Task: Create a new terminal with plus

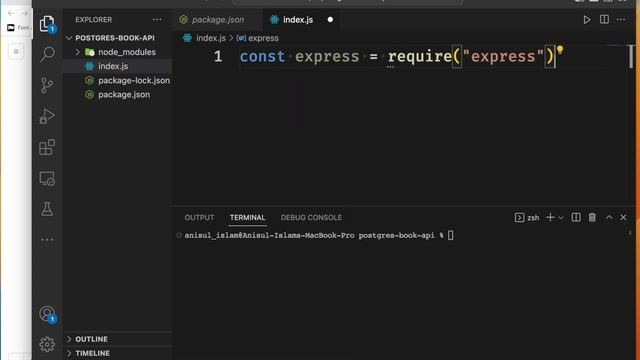Action: coord(550,218)
